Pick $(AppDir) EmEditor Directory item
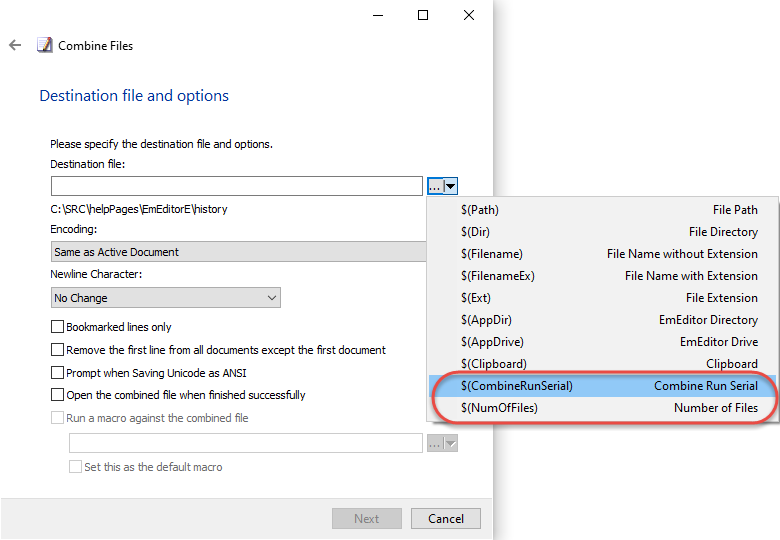The image size is (780, 540). [603, 320]
